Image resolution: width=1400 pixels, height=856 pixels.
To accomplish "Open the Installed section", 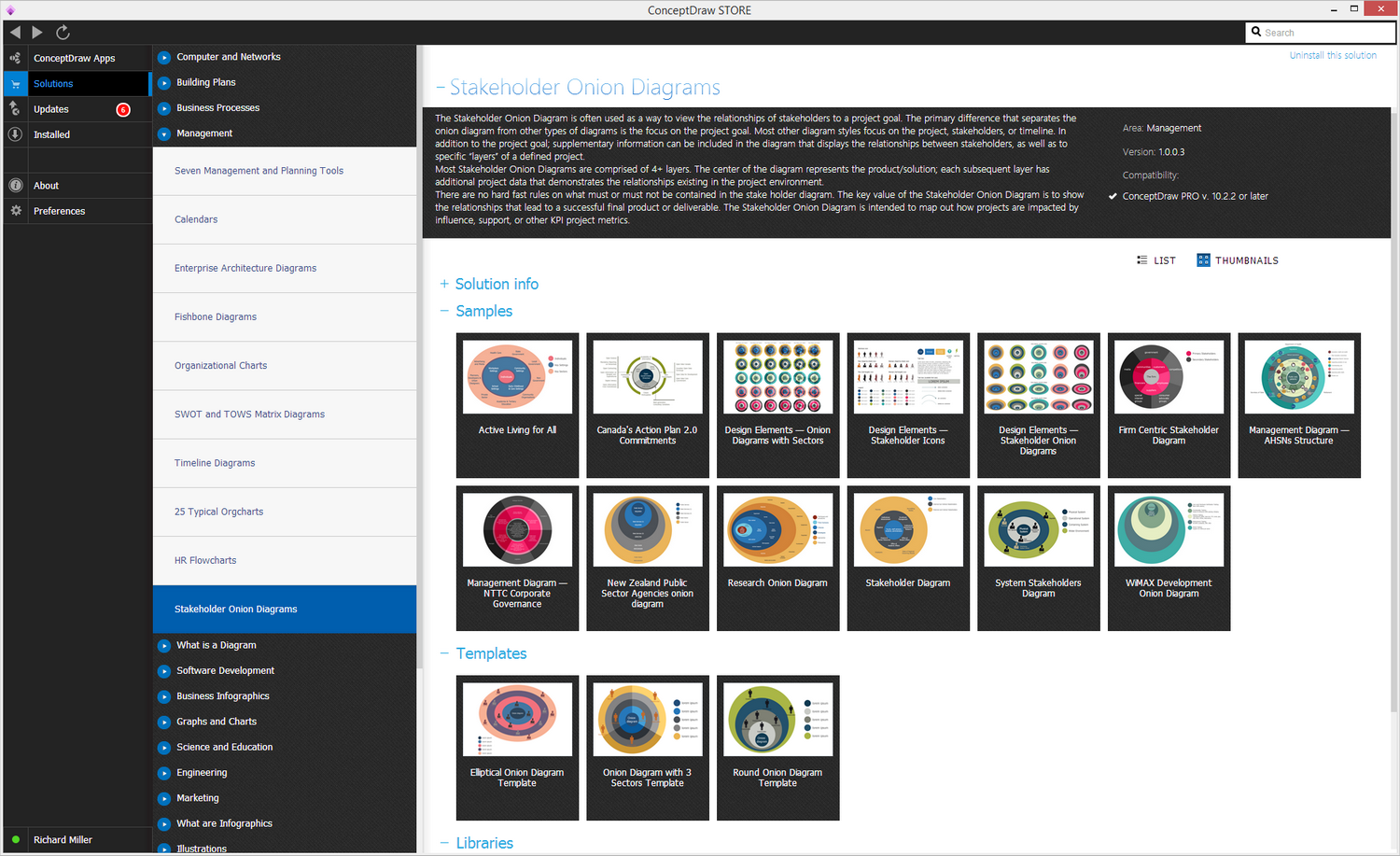I will coord(52,134).
